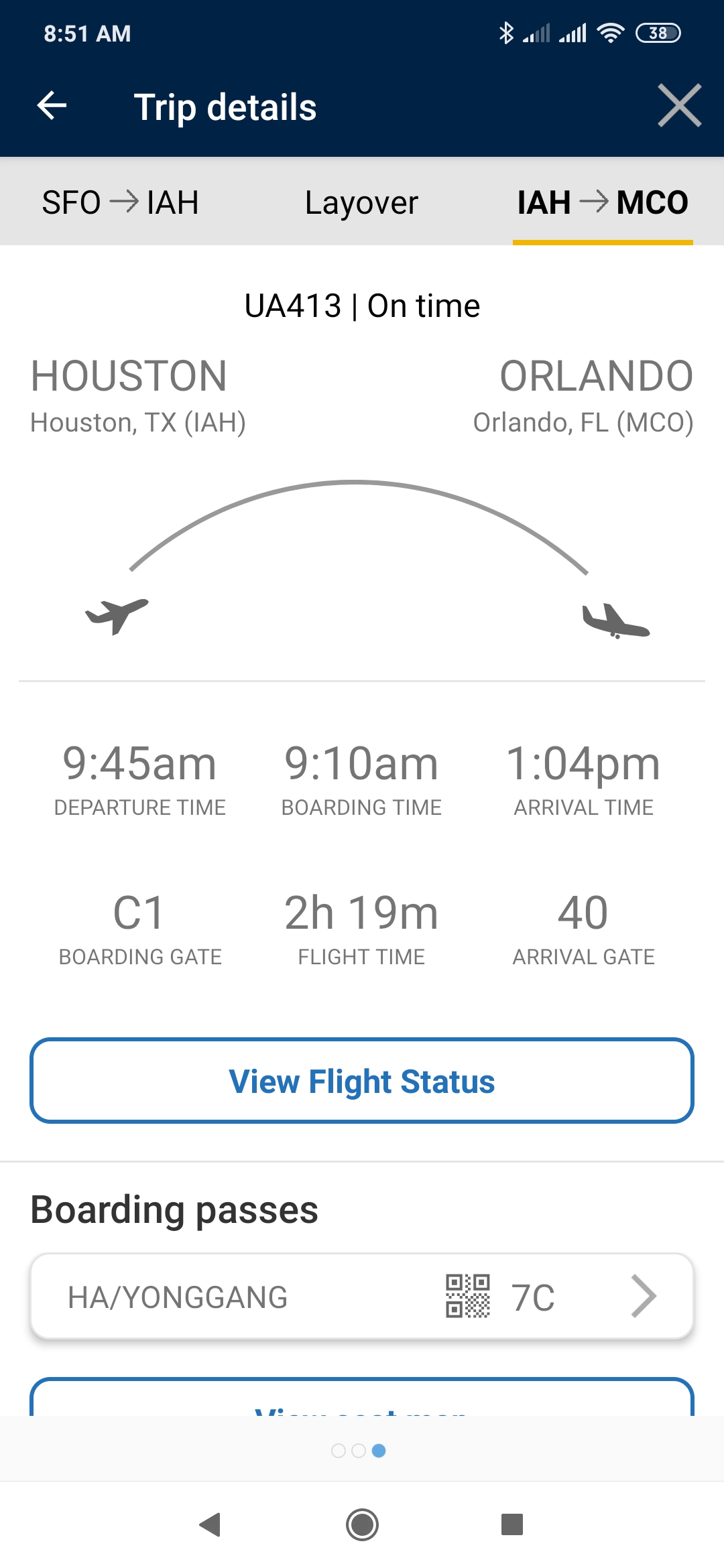Image resolution: width=724 pixels, height=1568 pixels.
Task: Tap the back arrow in header
Action: 52,106
